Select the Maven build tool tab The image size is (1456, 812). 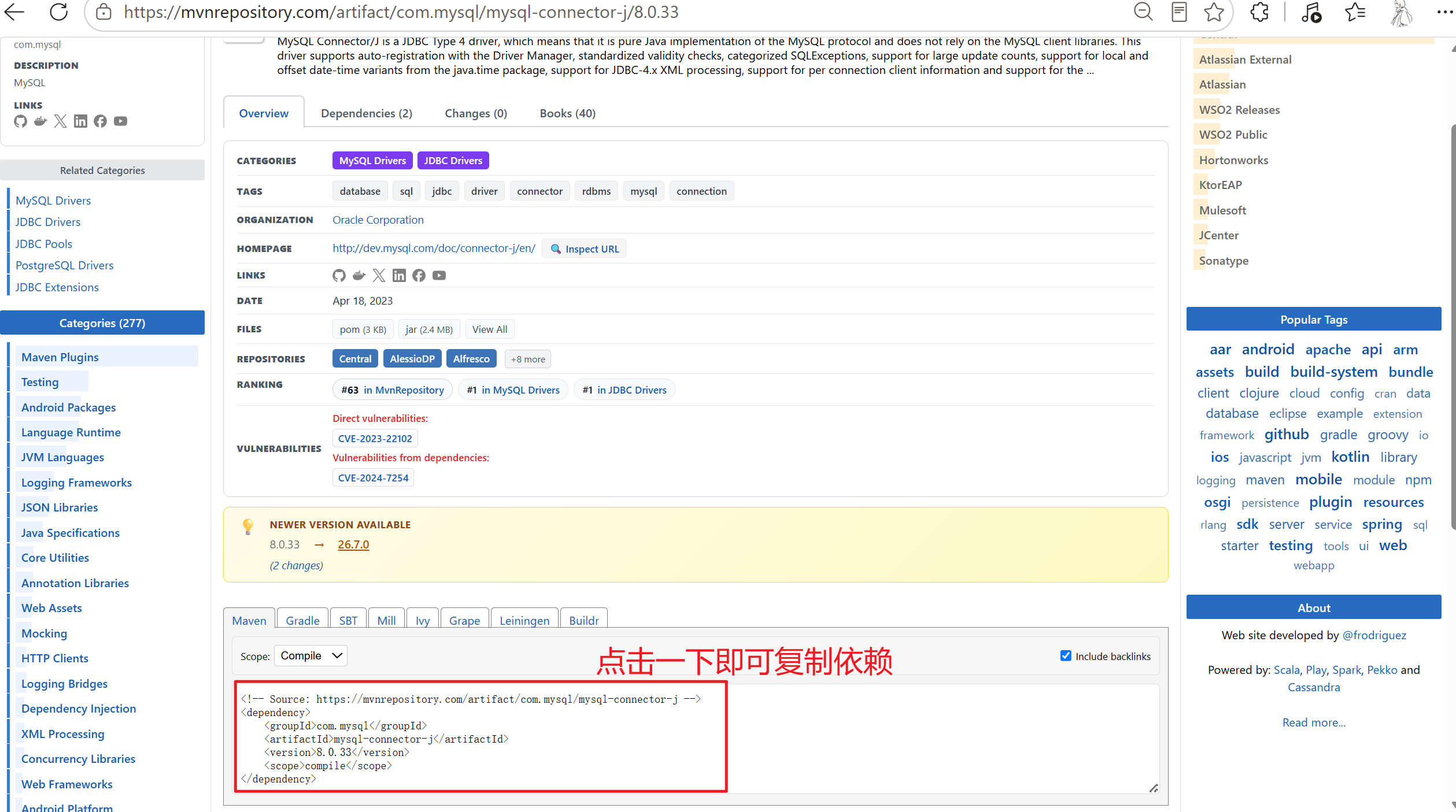pos(249,620)
